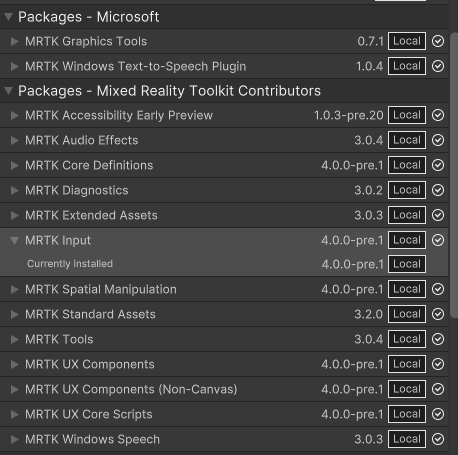Expand the MRTK UX Core Scripts entry
This screenshot has width=458, height=455.
(x=15, y=414)
